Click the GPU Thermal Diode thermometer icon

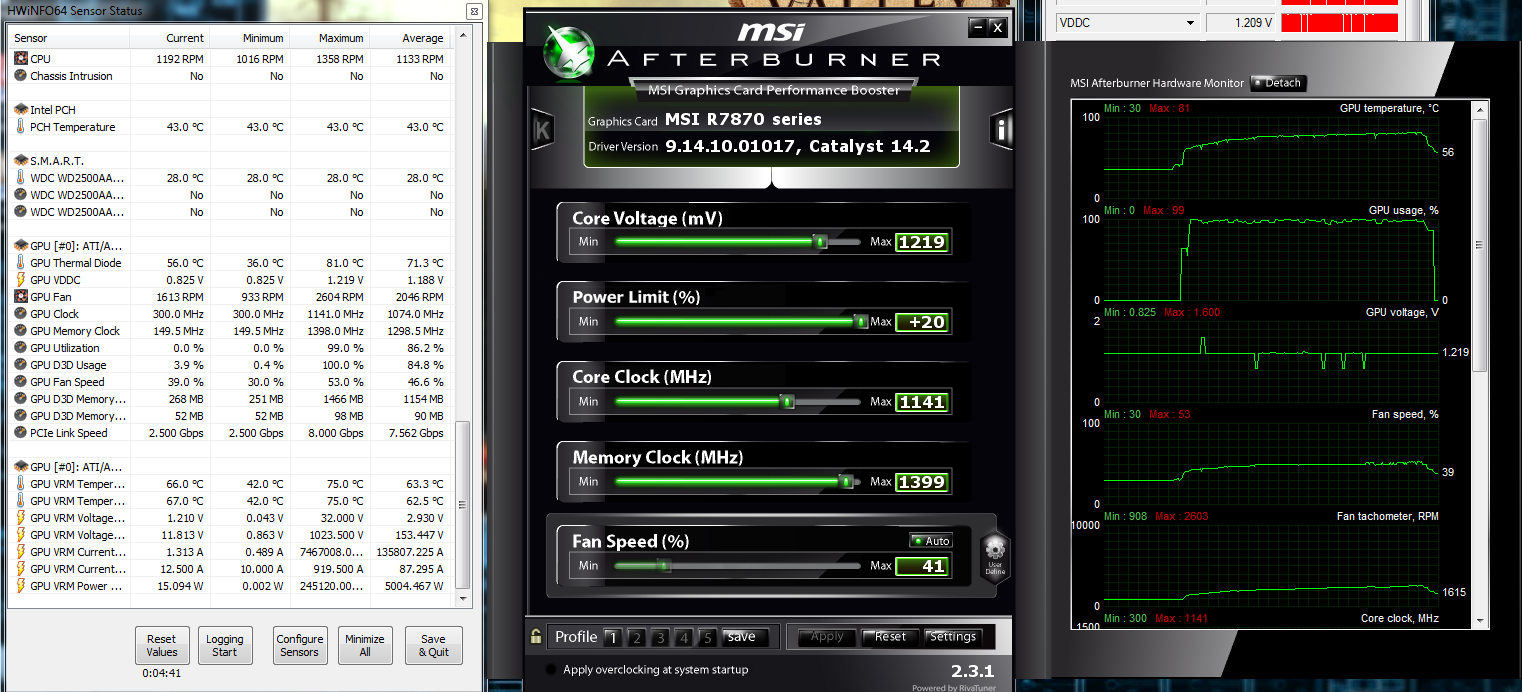click(21, 263)
